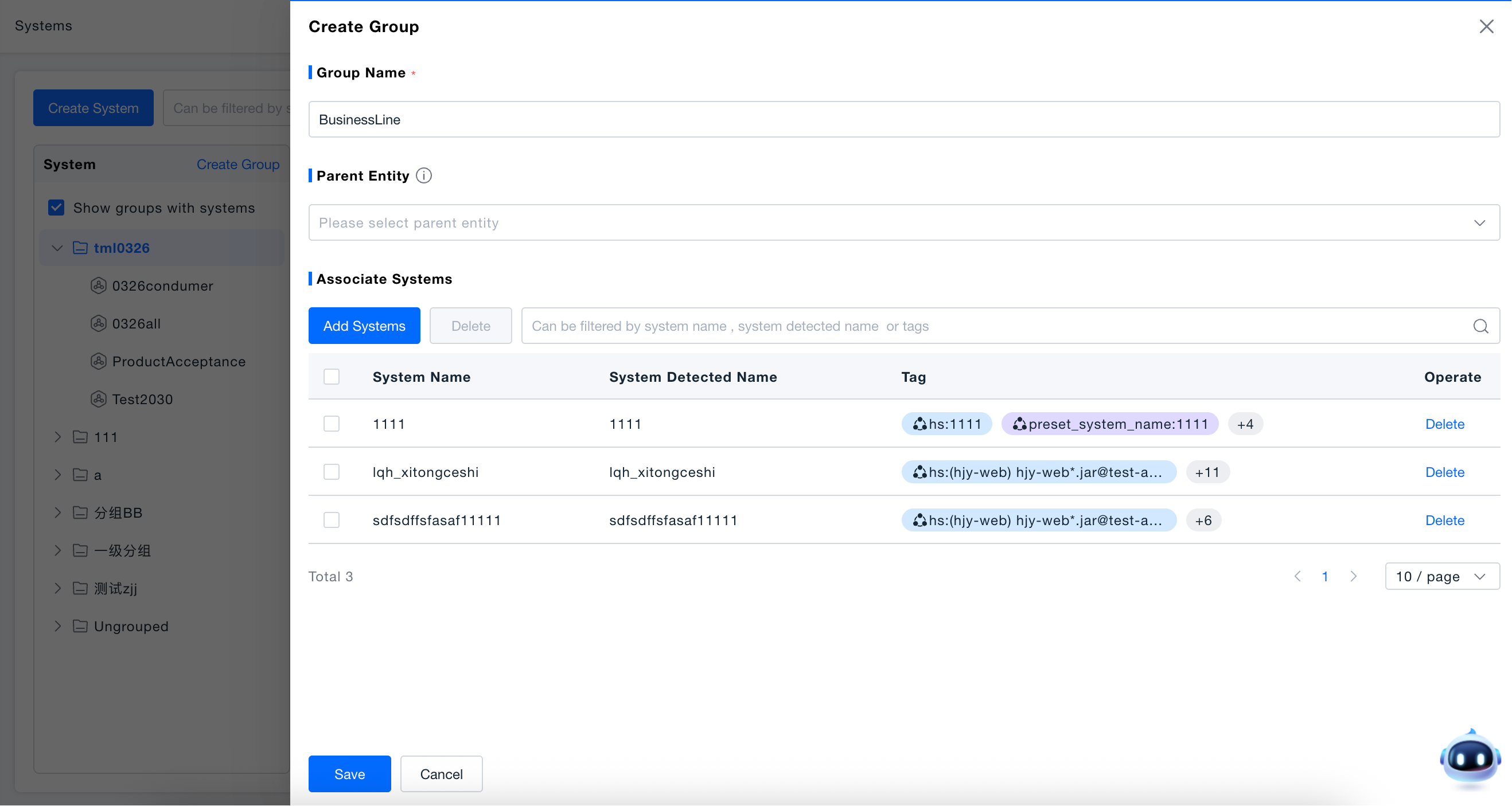The image size is (1512, 806).
Task: Click the tml0326 folder icon
Action: [x=80, y=248]
